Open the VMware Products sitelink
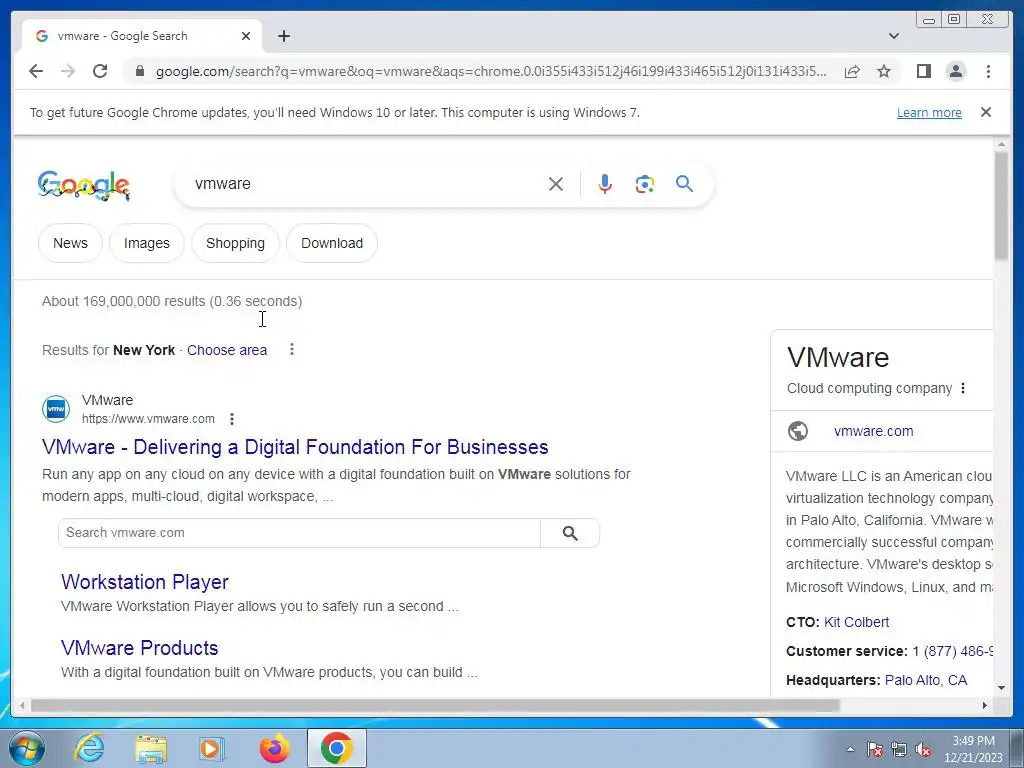The height and width of the screenshot is (768, 1024). pos(140,648)
